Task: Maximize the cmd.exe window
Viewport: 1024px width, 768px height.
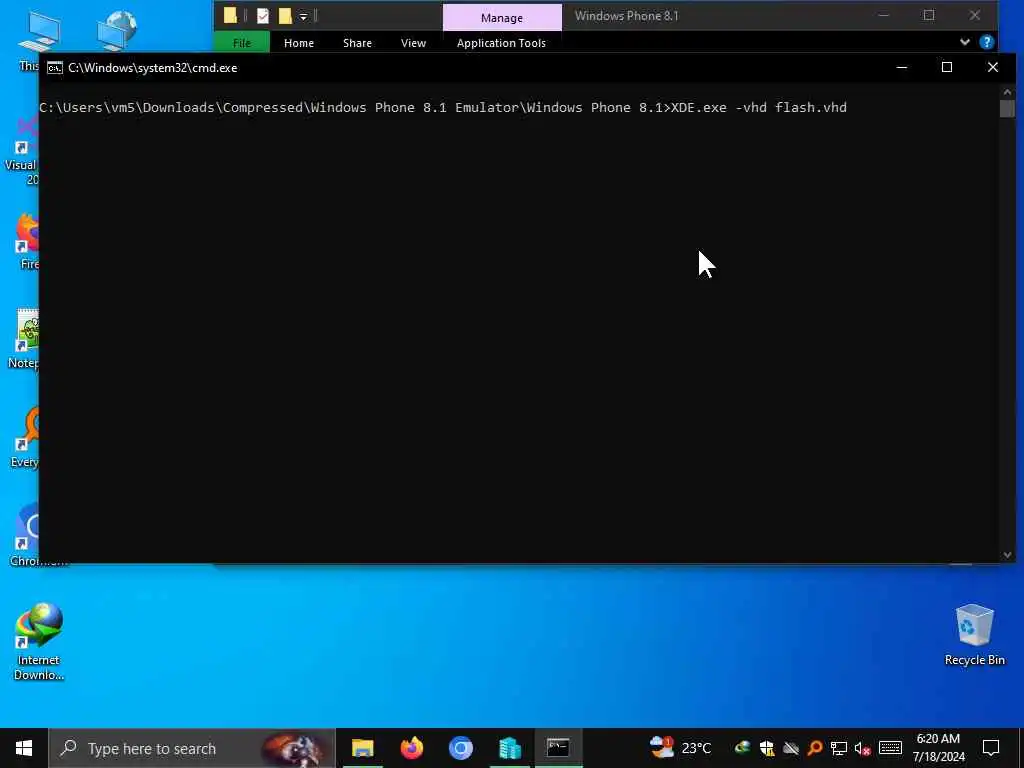Action: (947, 67)
